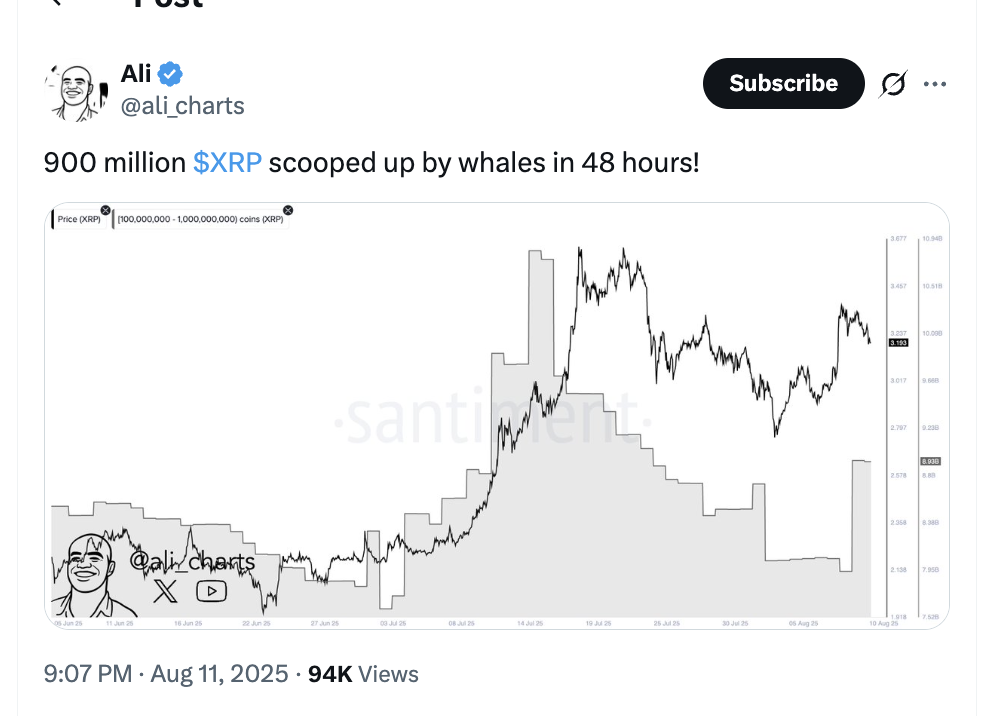Click the Price (XRP) legend label
The height and width of the screenshot is (716, 988).
(80, 219)
